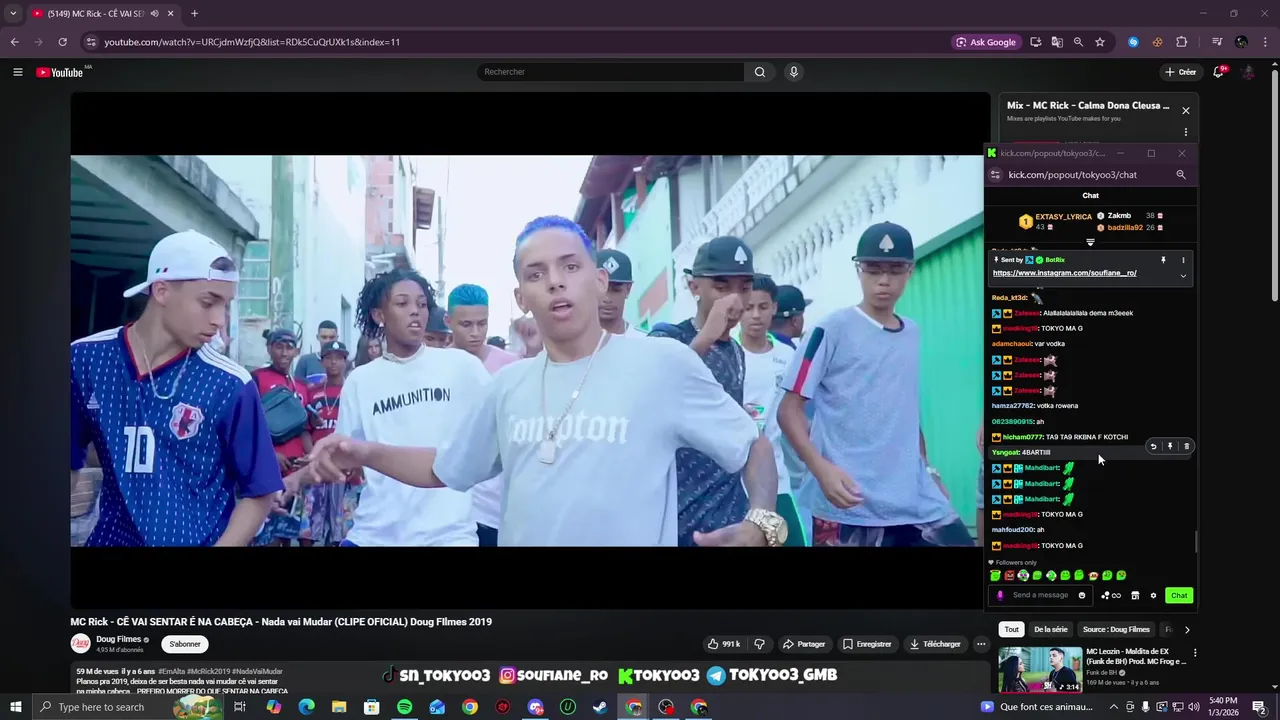Screen dimensions: 1280x720
Task: Pin the Ysngoat chat message
Action: (1170, 447)
